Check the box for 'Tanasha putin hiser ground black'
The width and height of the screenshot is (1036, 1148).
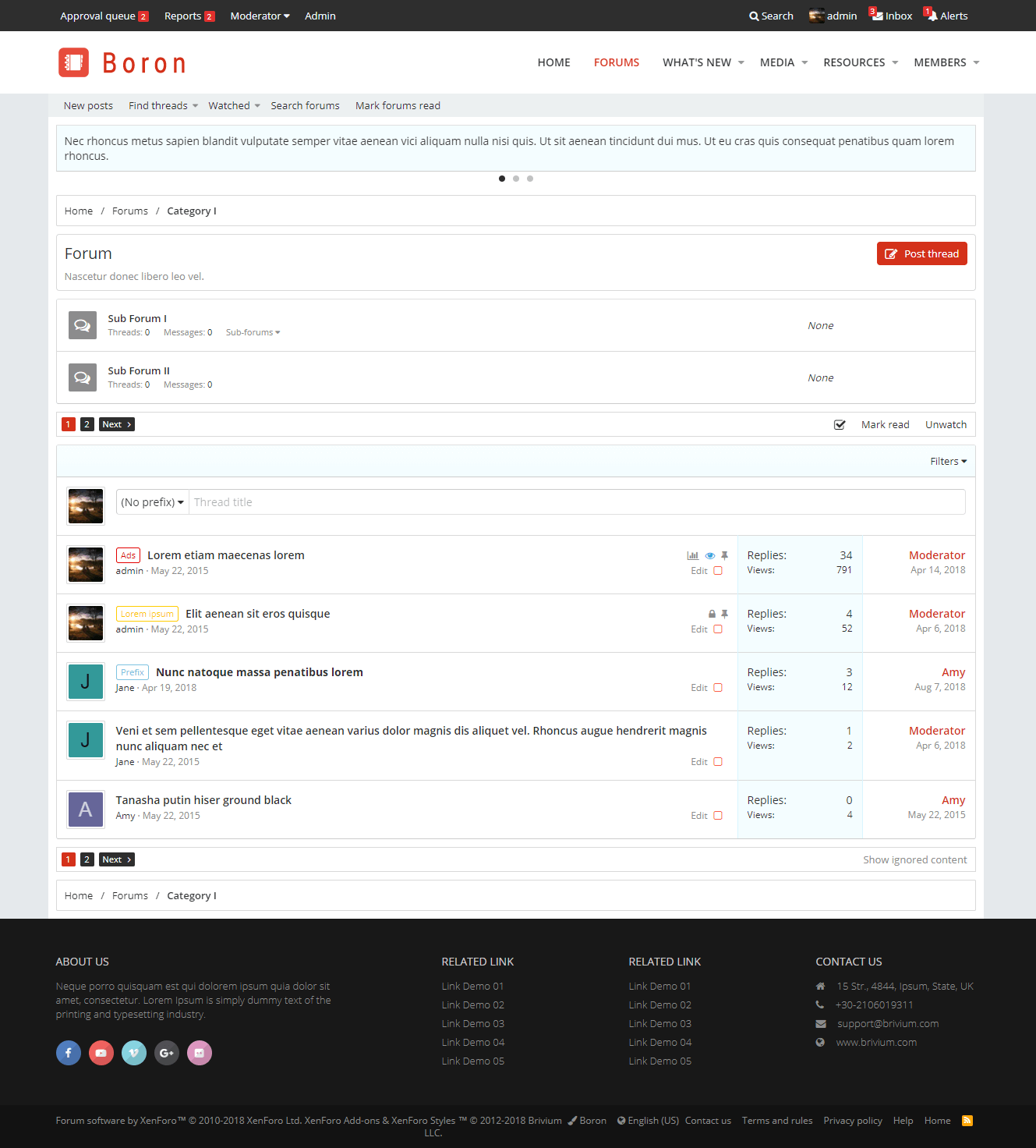click(718, 816)
